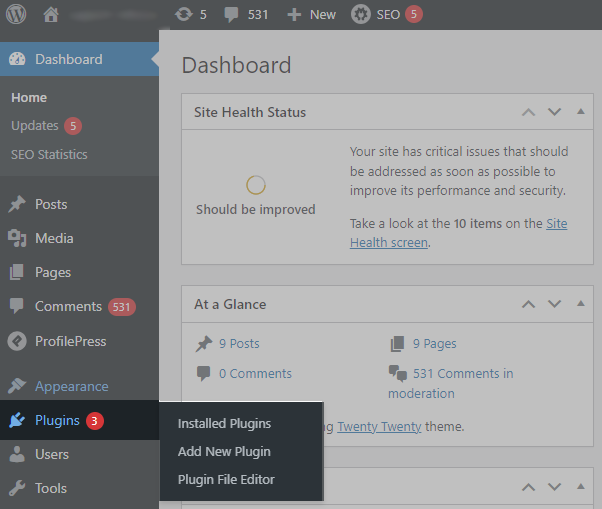Open Plugin File Editor

pyautogui.click(x=226, y=480)
